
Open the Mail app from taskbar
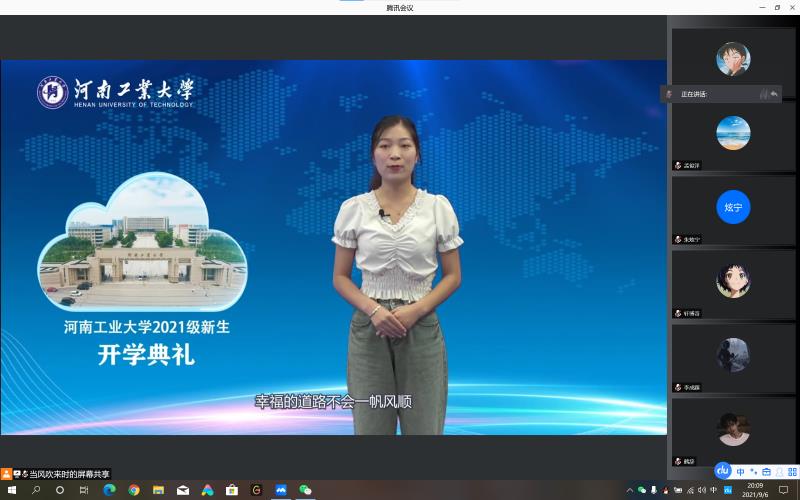point(183,490)
